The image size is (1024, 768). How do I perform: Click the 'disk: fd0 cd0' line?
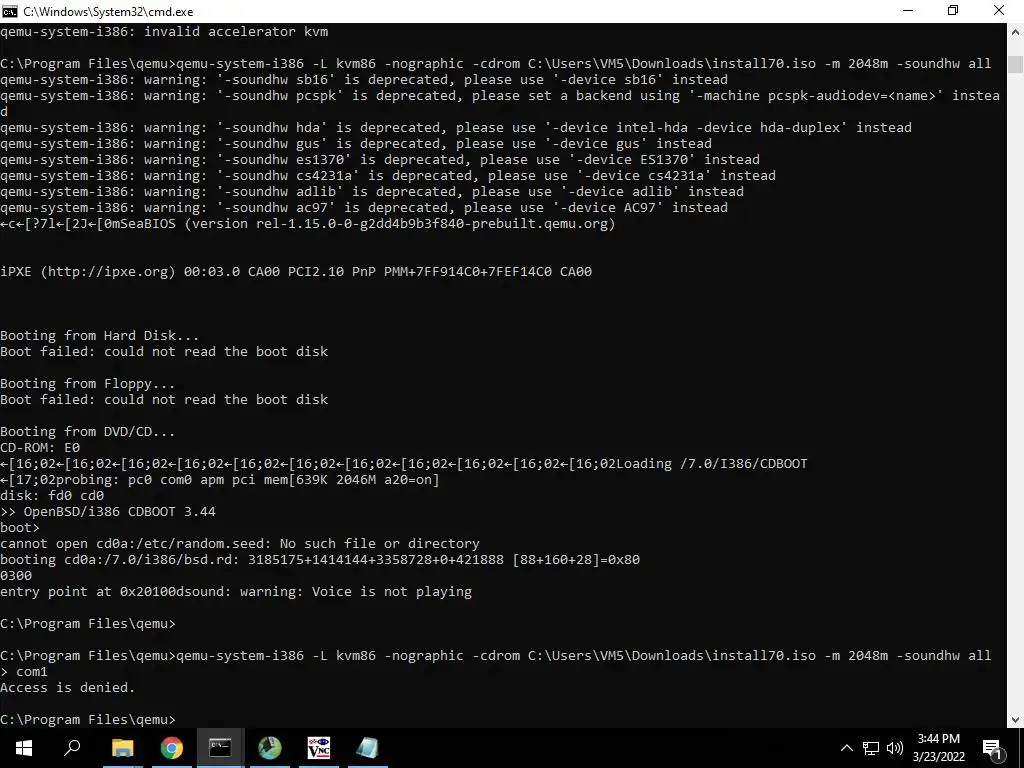click(x=52, y=495)
